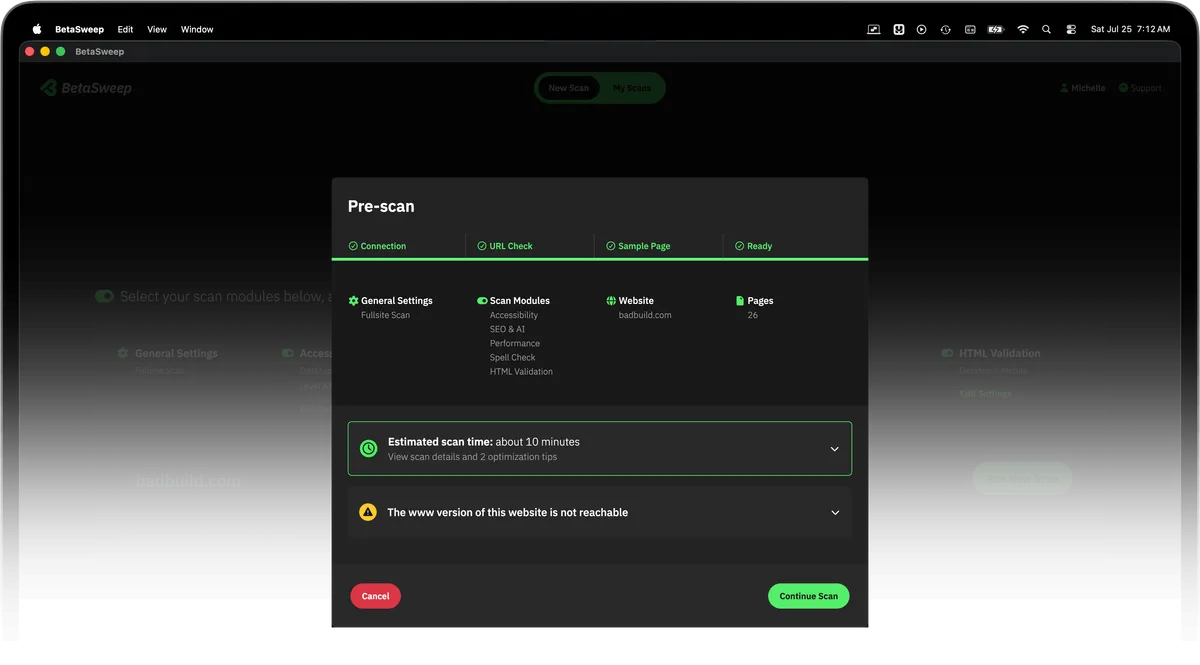Click the user icon beside Michelle
Viewport: 1200px width, 665px height.
pyautogui.click(x=1064, y=88)
